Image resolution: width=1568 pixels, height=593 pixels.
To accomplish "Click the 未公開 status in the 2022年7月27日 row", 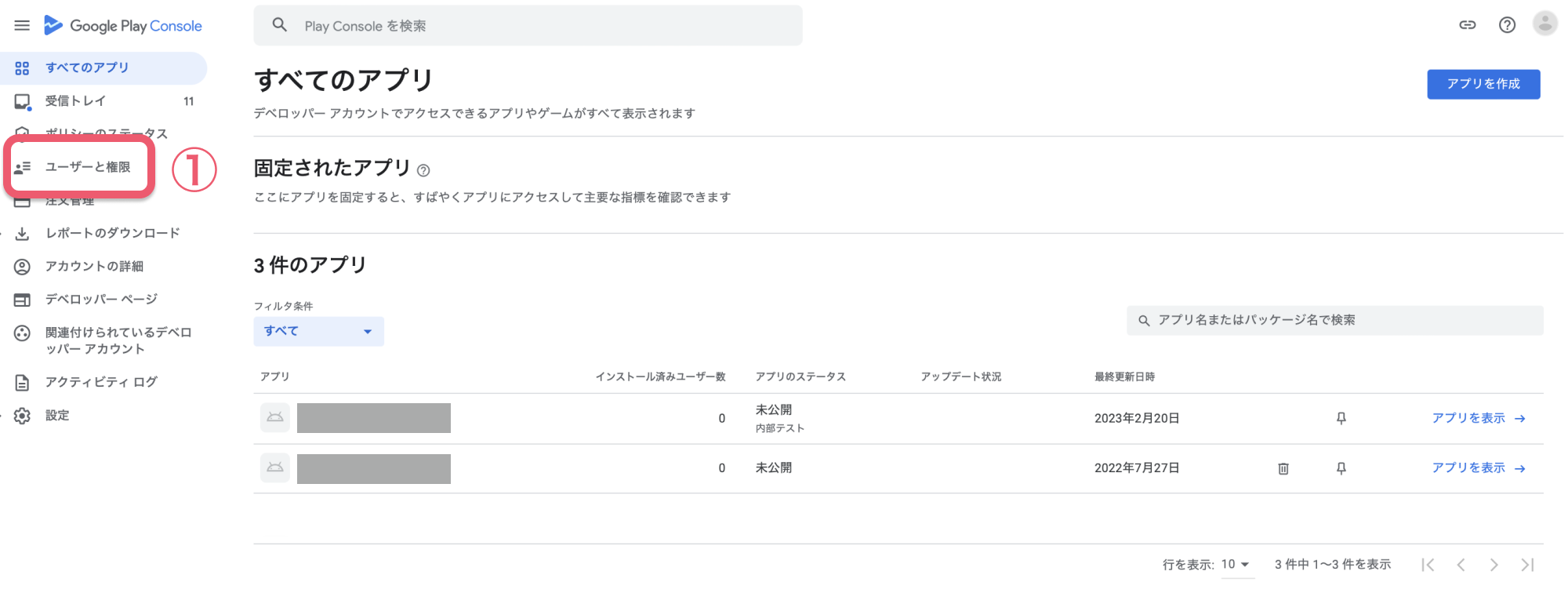I will point(774,468).
